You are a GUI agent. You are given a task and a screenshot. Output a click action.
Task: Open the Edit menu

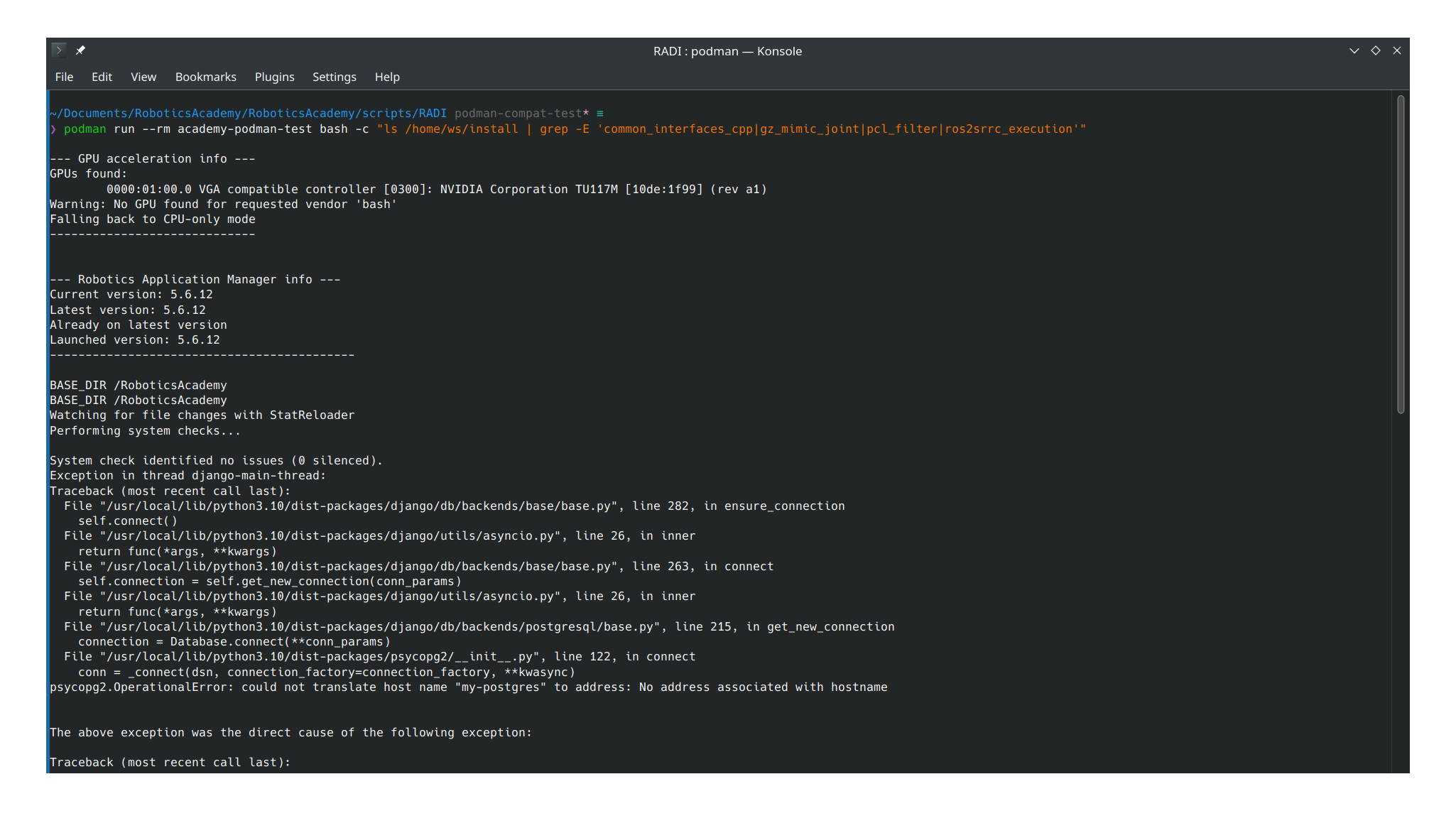tap(102, 77)
